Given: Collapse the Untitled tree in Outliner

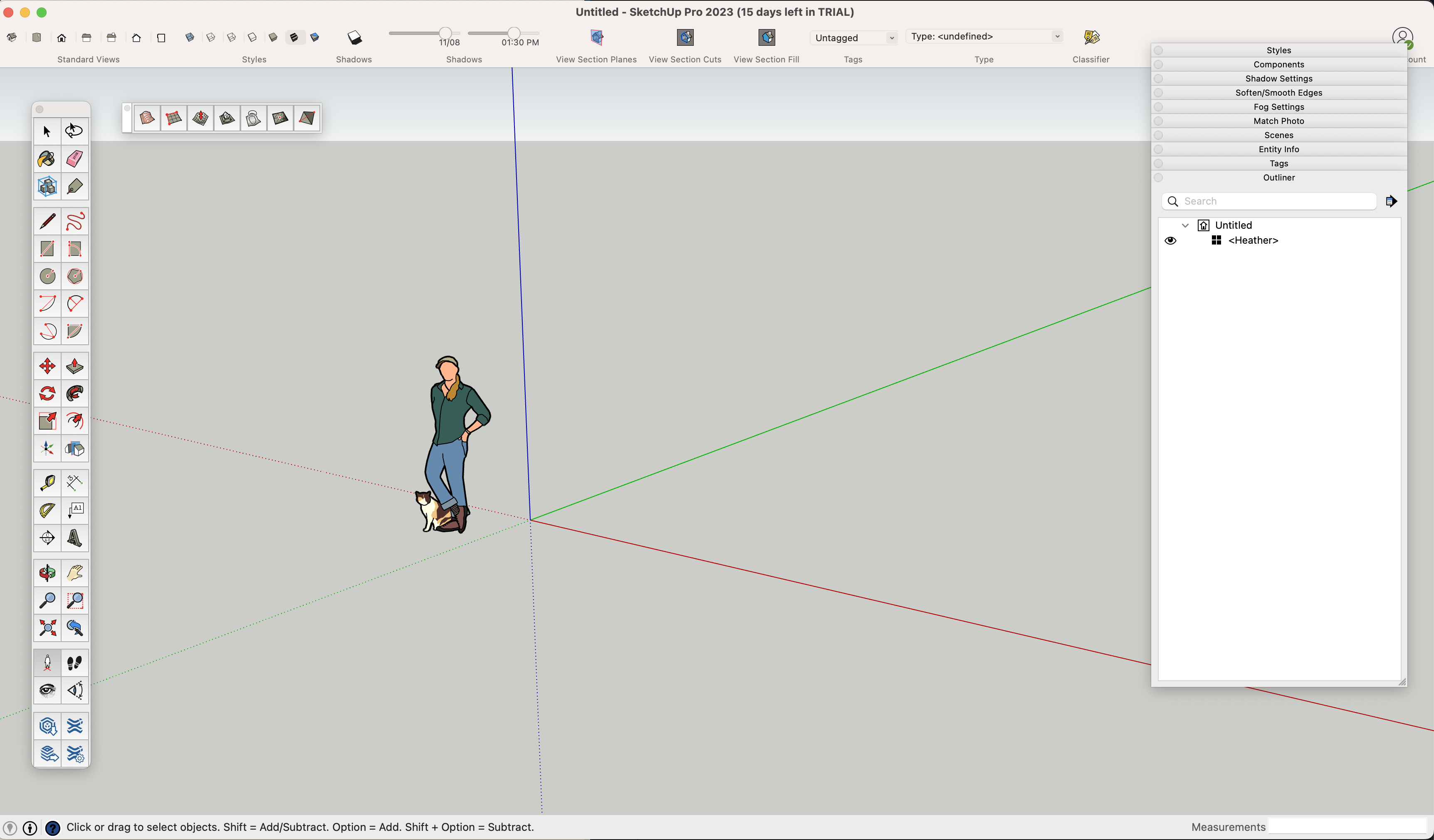Looking at the screenshot, I should pyautogui.click(x=1185, y=225).
